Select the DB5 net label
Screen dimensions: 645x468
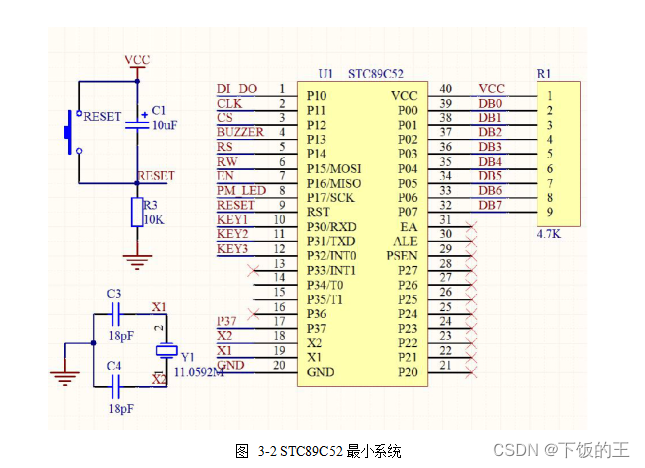tap(490, 176)
